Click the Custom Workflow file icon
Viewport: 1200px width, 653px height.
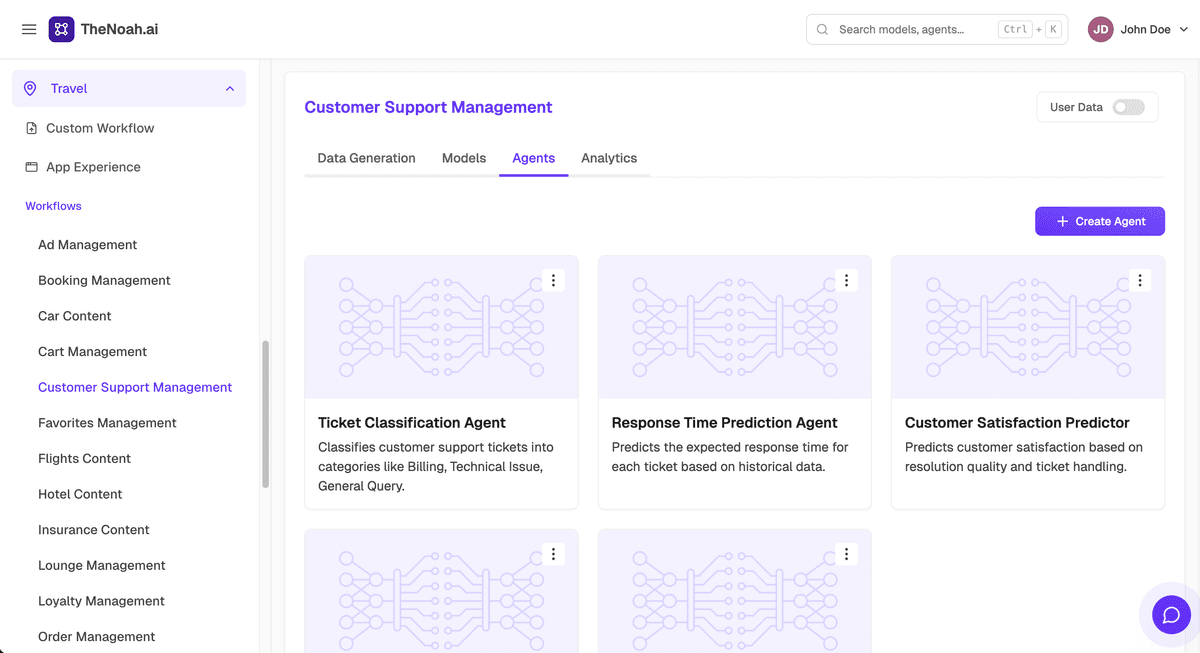pos(31,128)
